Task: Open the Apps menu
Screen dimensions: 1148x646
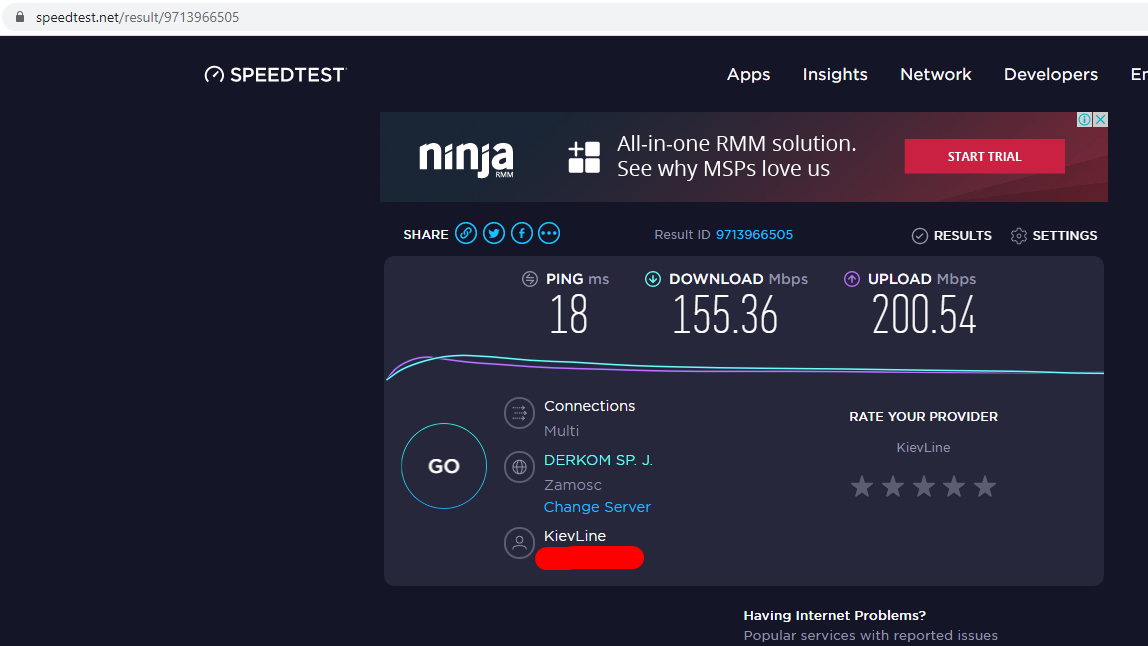Action: [748, 75]
